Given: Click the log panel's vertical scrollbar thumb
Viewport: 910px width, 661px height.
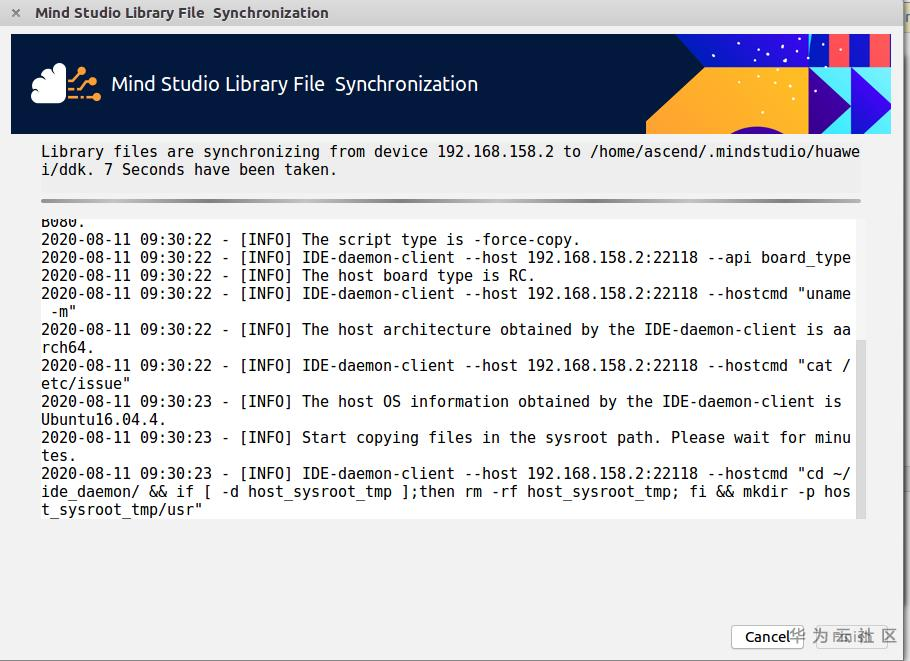Looking at the screenshot, I should click(861, 428).
